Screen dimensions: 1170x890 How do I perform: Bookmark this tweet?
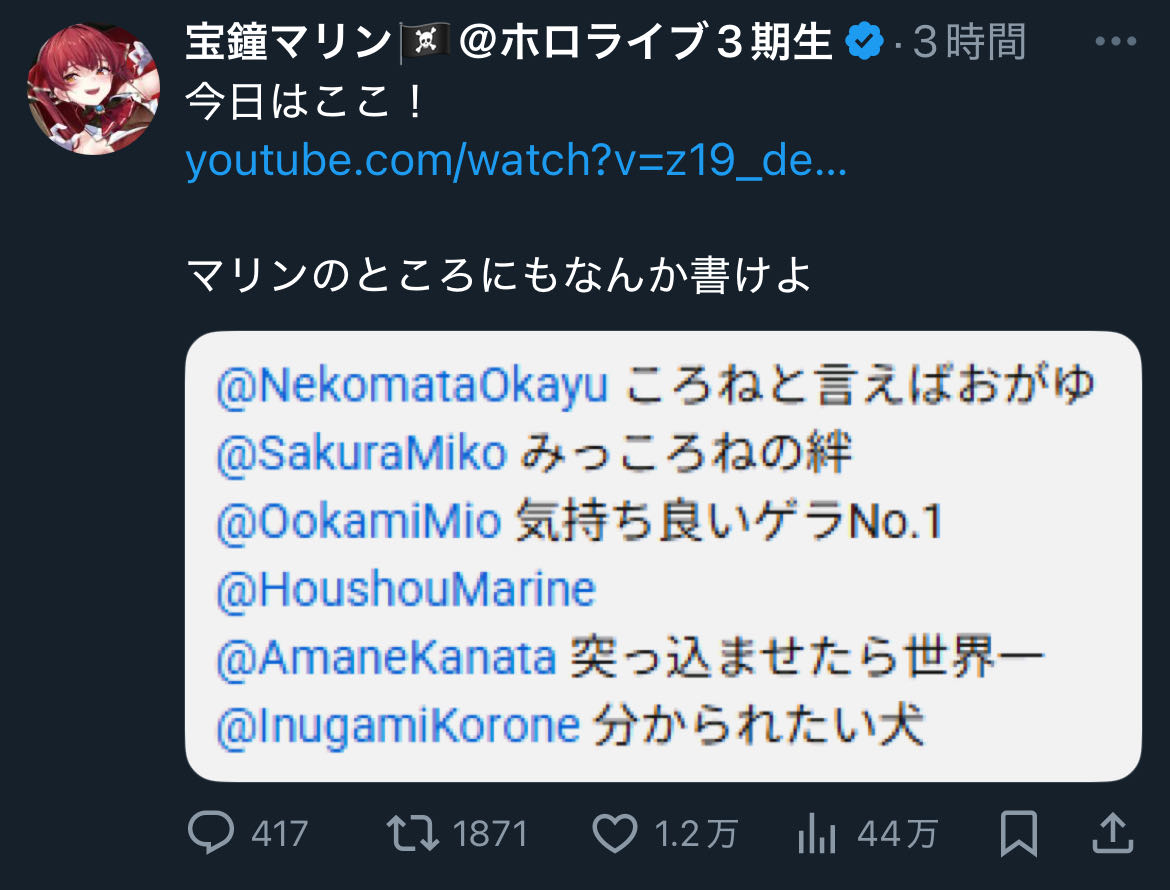click(x=1019, y=833)
